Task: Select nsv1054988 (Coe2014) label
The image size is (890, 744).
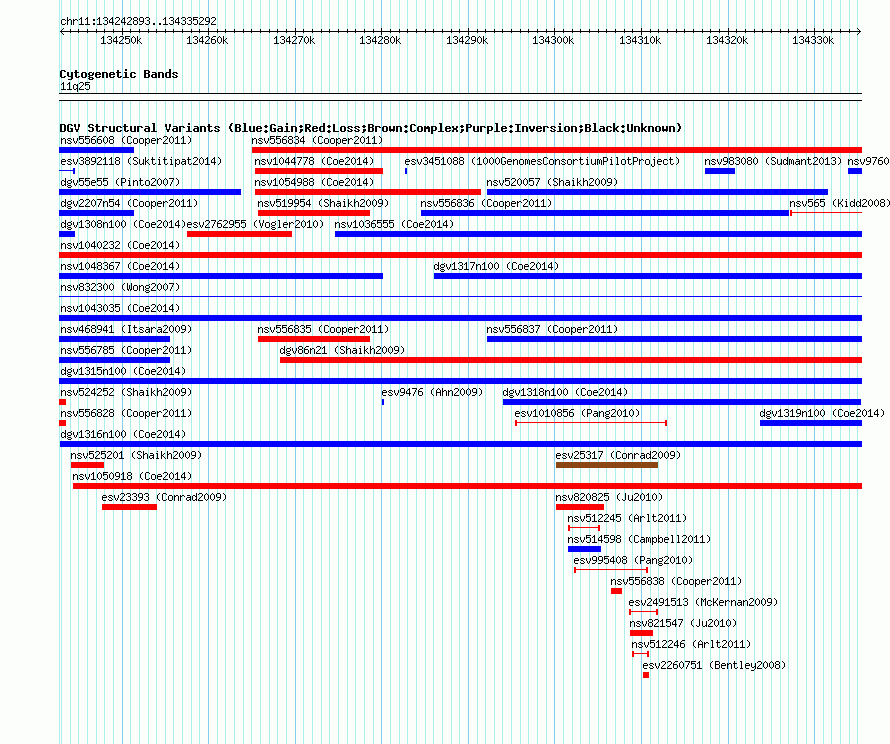Action: 314,182
